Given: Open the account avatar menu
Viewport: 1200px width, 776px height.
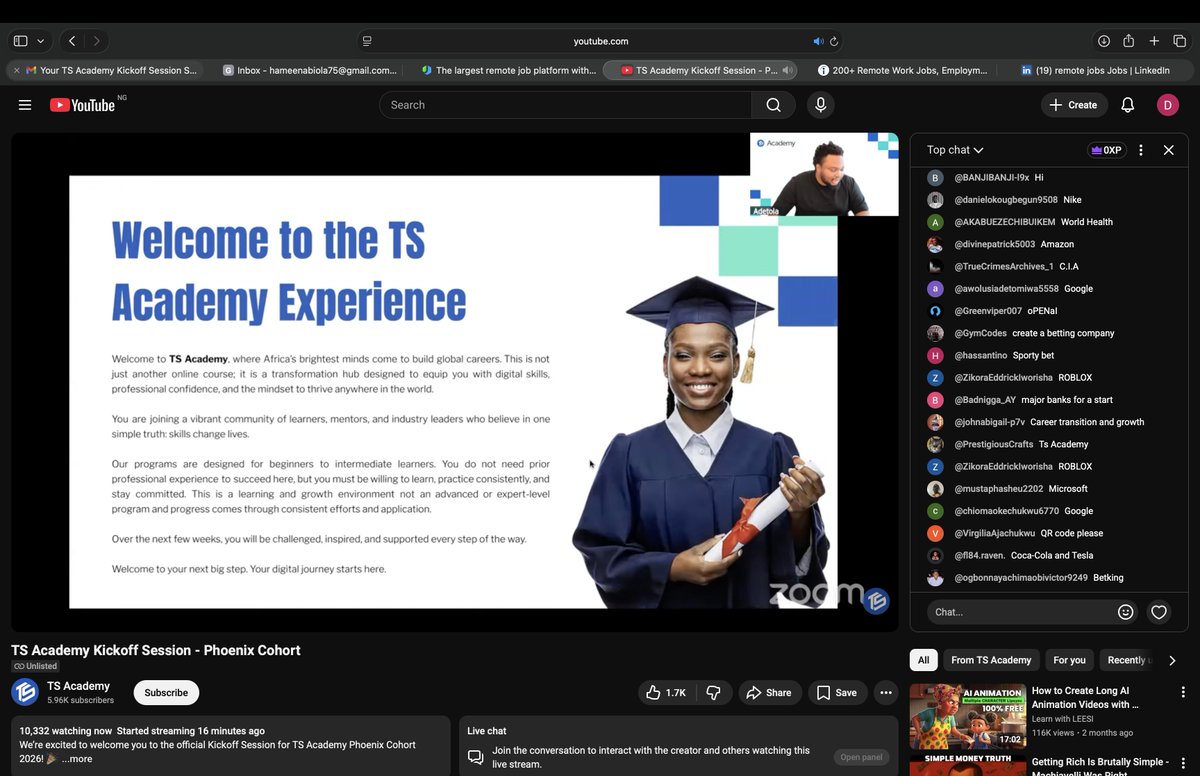Looking at the screenshot, I should point(1168,105).
